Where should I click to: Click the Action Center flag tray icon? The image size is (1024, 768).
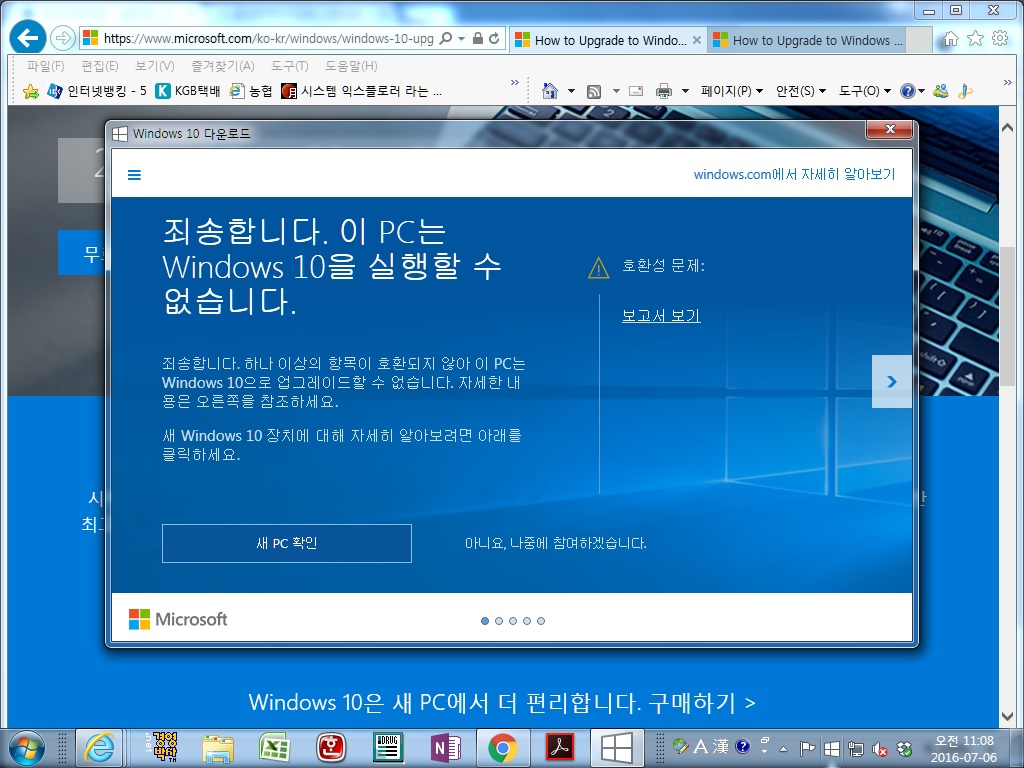[x=807, y=748]
